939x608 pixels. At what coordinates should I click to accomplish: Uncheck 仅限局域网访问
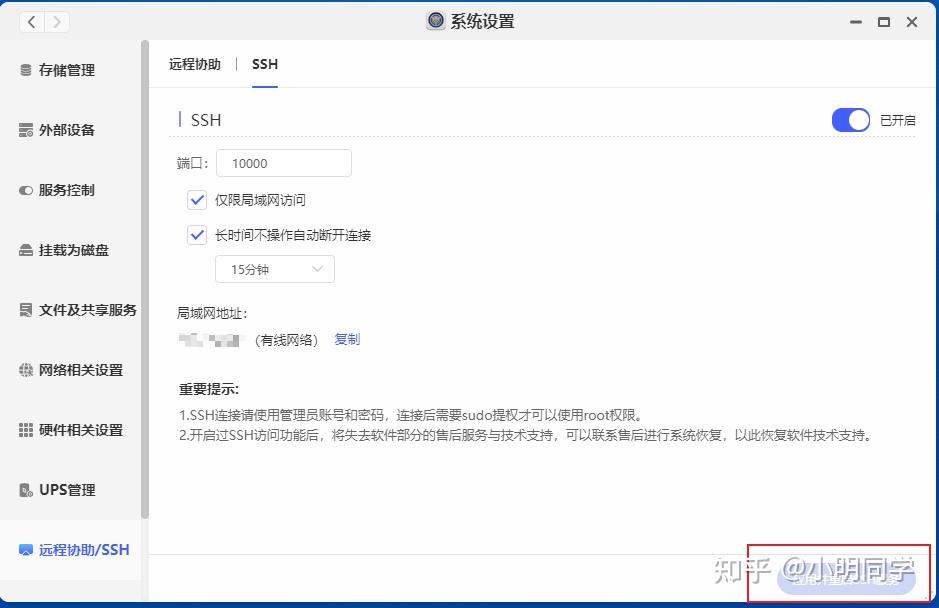click(x=197, y=200)
